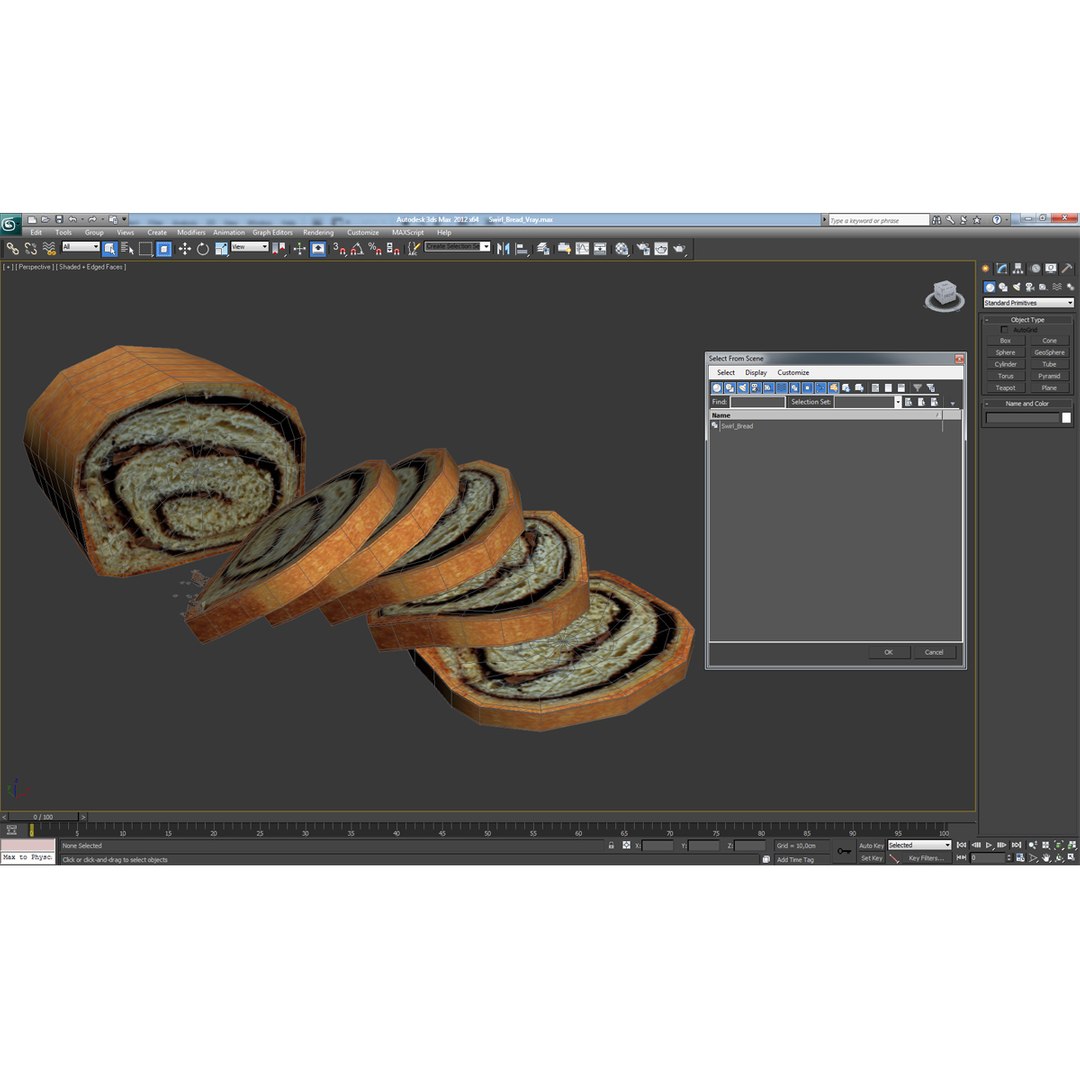This screenshot has width=1080, height=1080.
Task: Toggle the Auto Key button
Action: pos(871,845)
